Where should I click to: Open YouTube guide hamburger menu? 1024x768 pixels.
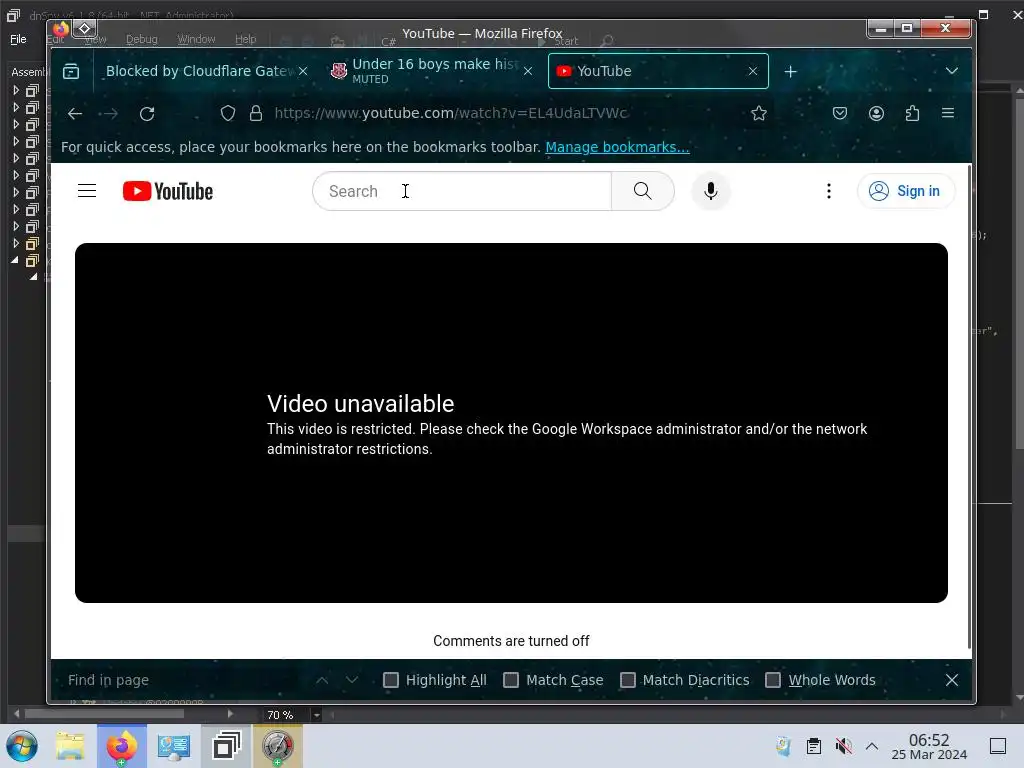point(87,191)
